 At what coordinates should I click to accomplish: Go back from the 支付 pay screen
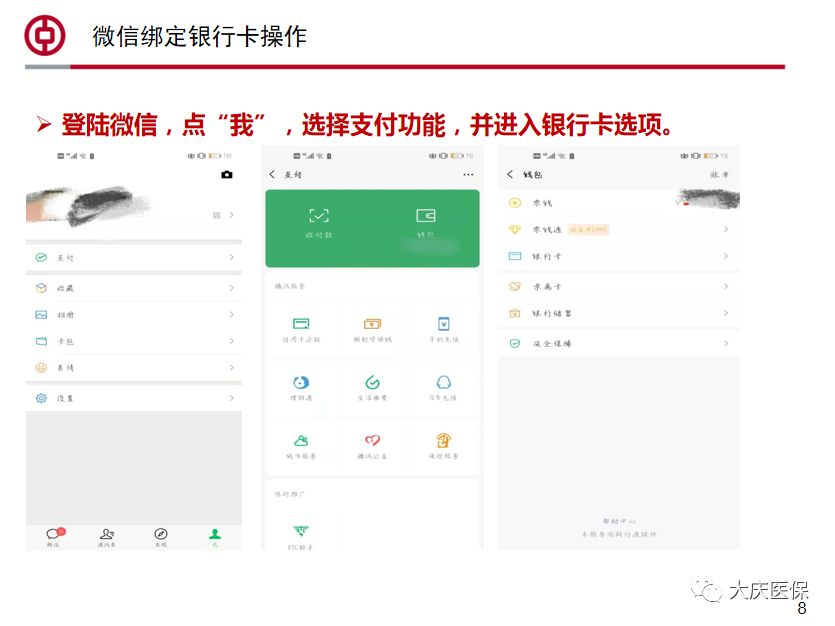[x=273, y=174]
